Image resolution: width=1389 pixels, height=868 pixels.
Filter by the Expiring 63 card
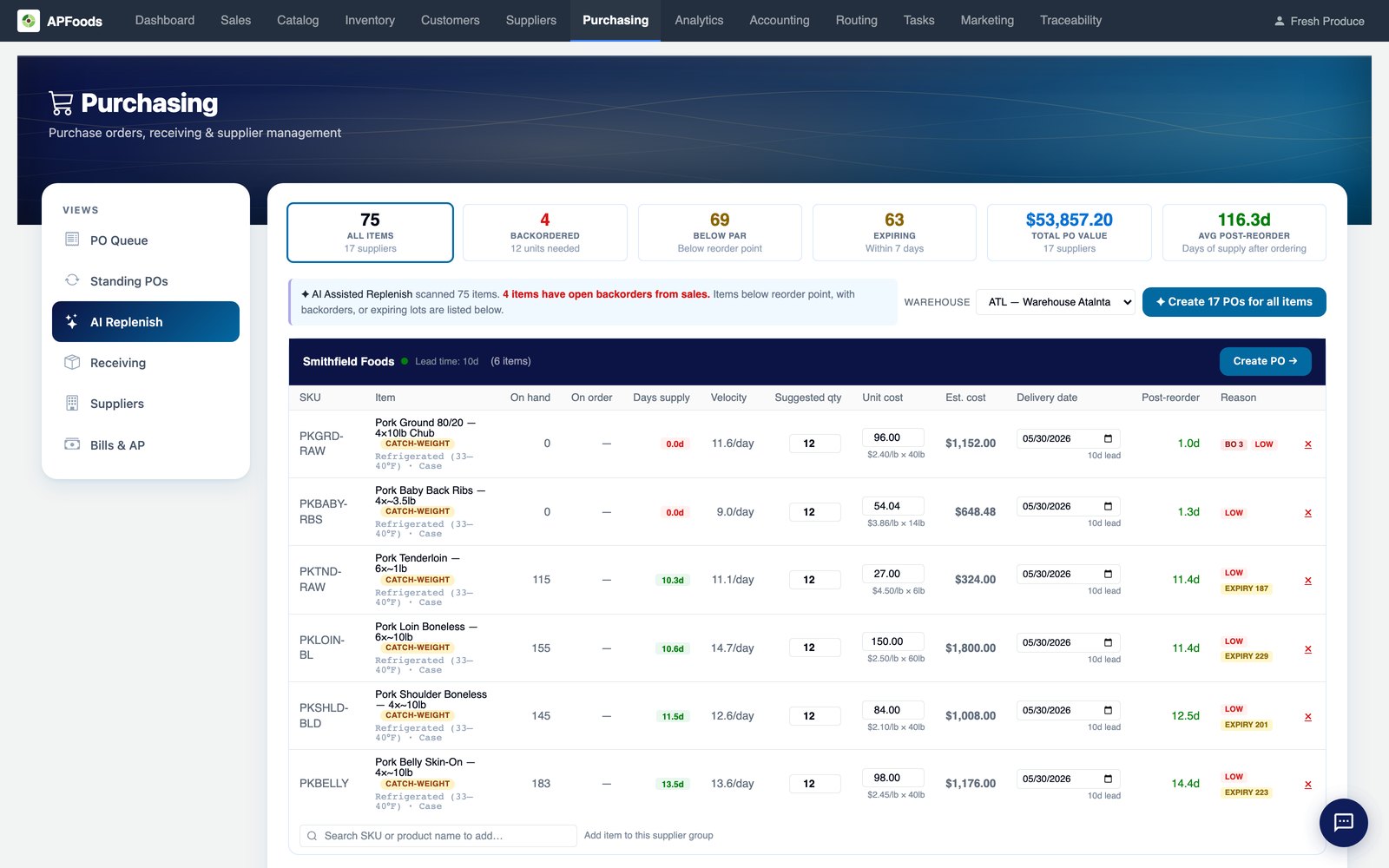click(x=894, y=233)
